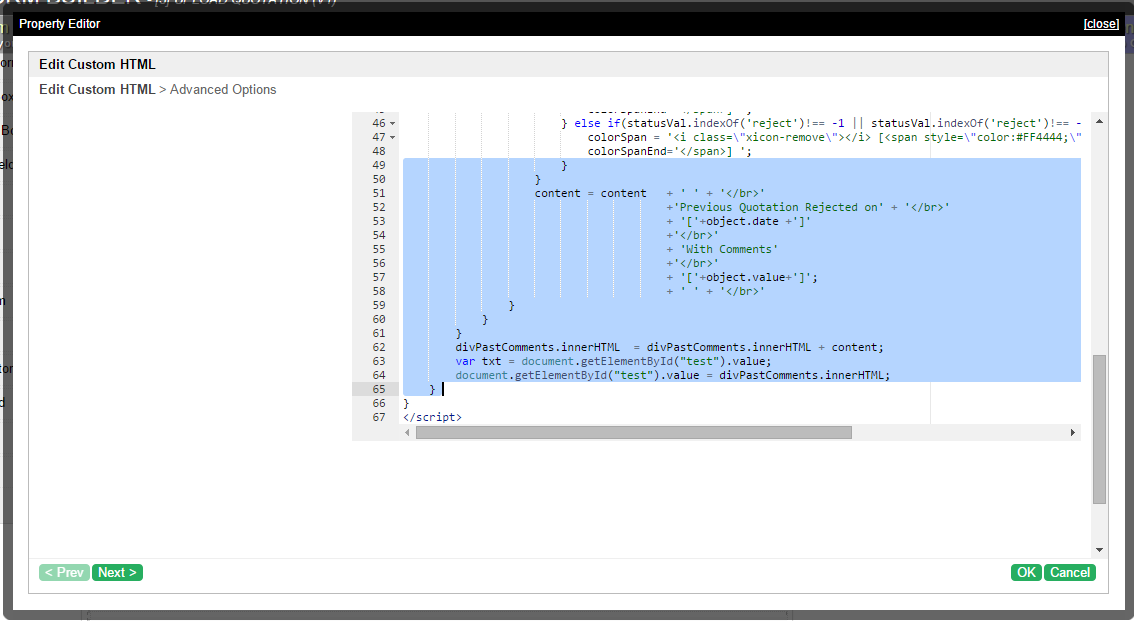
Task: Go back with the Prev button
Action: 64,573
